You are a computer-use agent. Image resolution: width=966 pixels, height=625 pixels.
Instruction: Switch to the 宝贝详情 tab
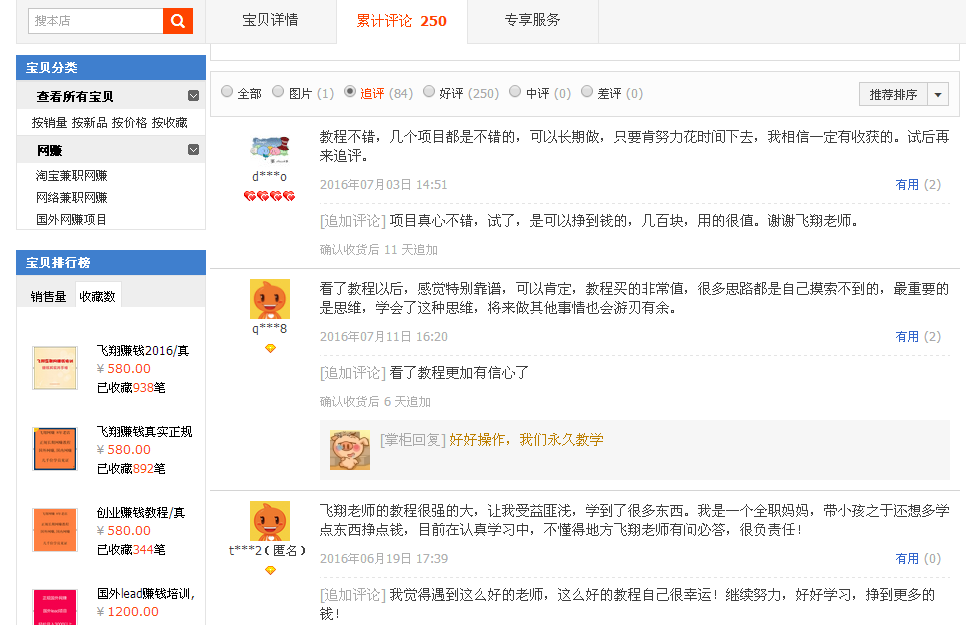[x=270, y=20]
